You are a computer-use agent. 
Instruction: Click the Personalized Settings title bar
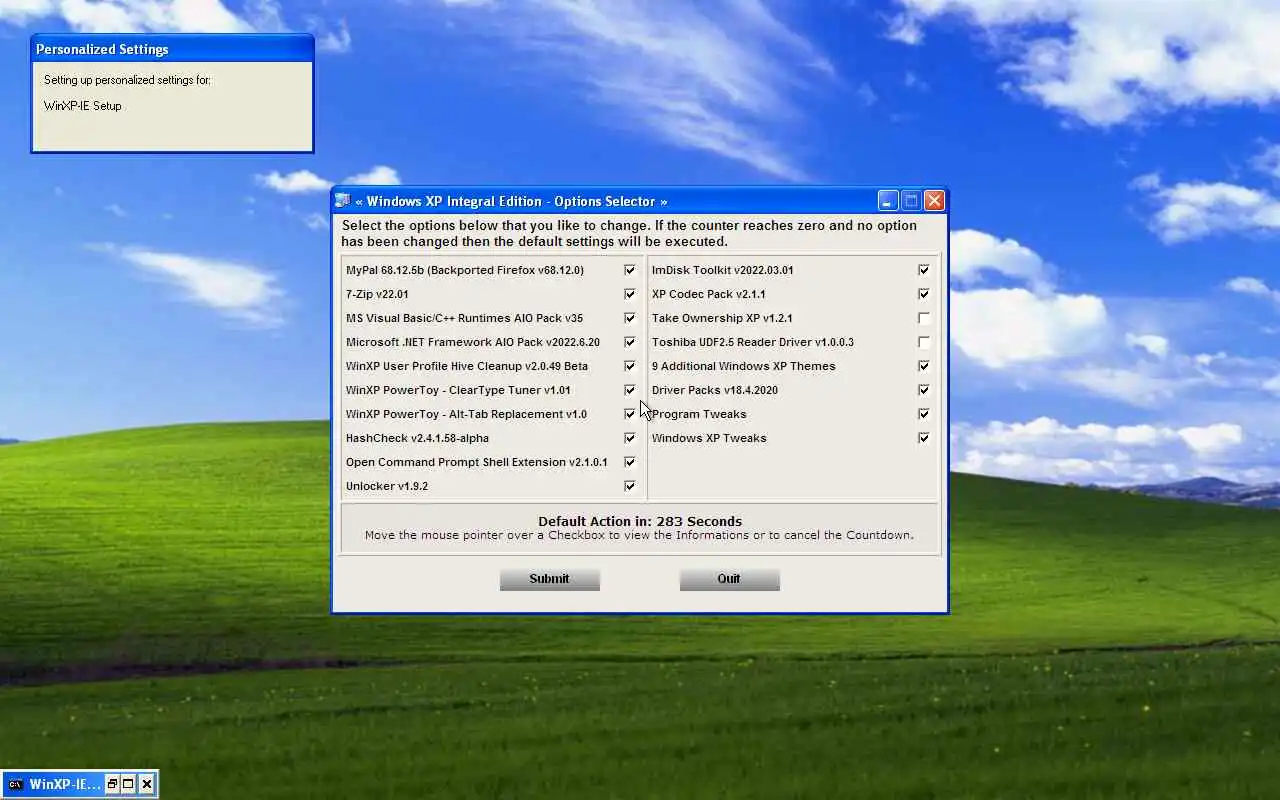(x=172, y=49)
